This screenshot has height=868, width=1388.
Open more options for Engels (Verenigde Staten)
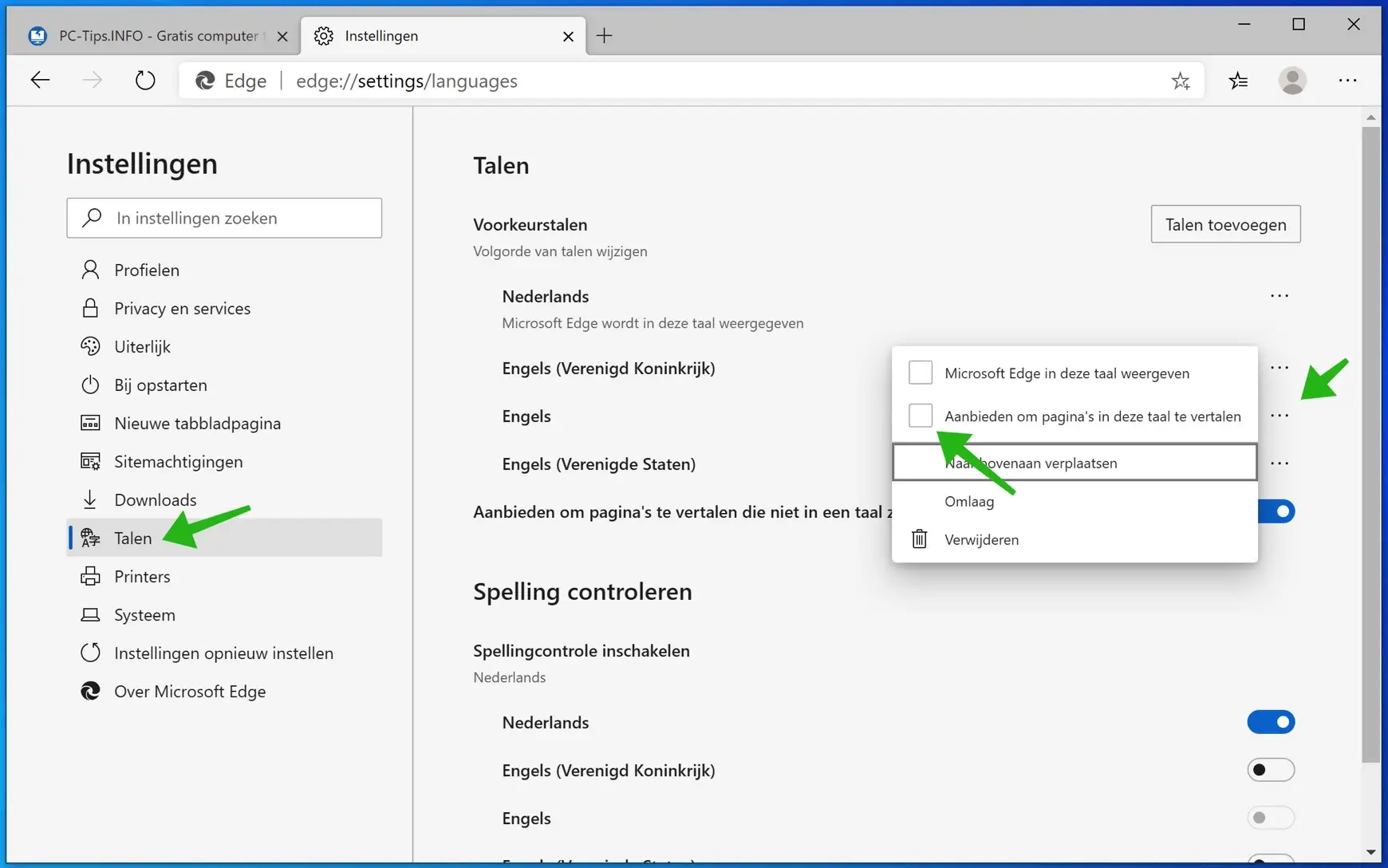click(1280, 464)
